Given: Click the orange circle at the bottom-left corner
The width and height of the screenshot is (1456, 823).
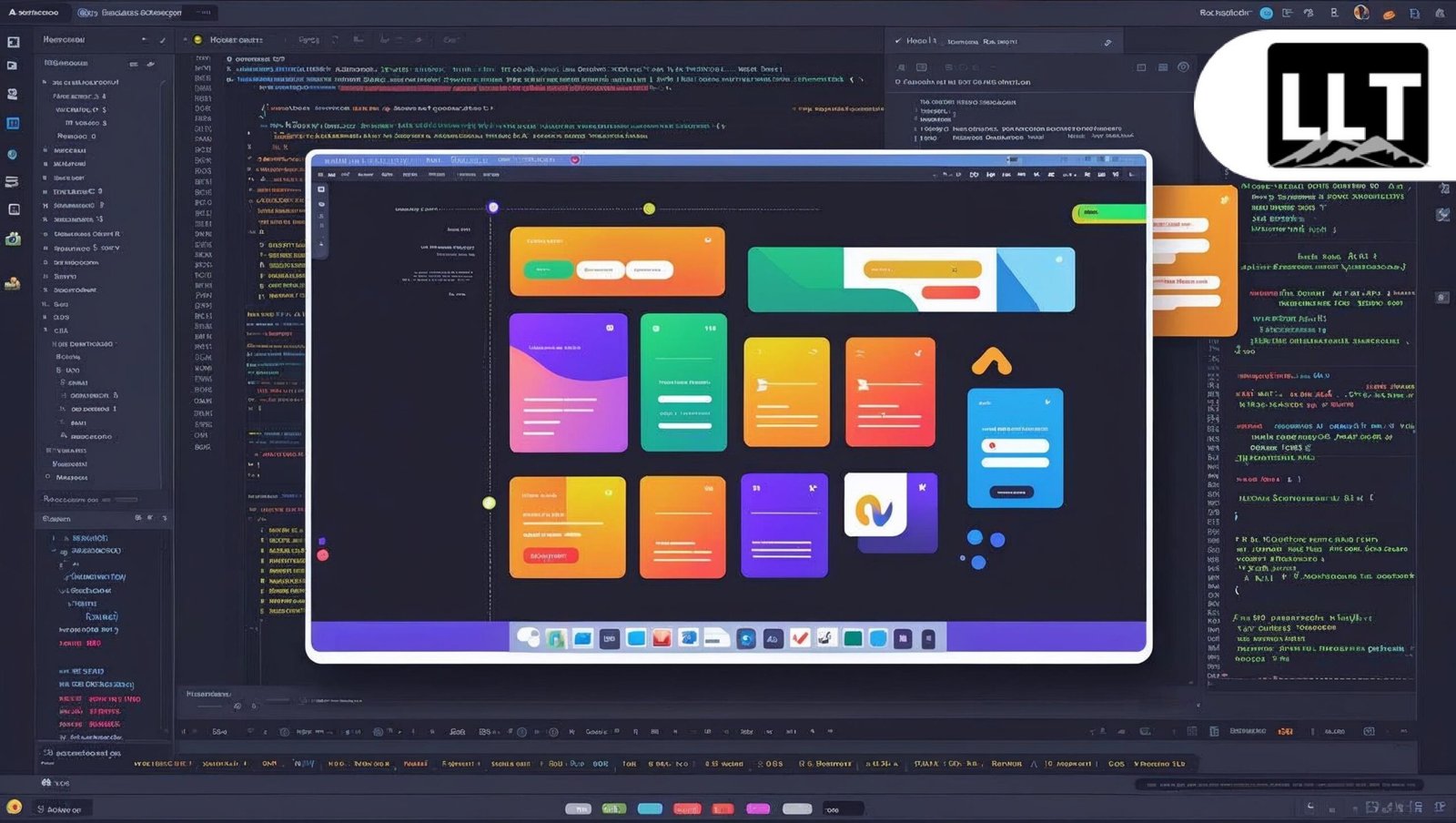Looking at the screenshot, I should click(x=14, y=807).
